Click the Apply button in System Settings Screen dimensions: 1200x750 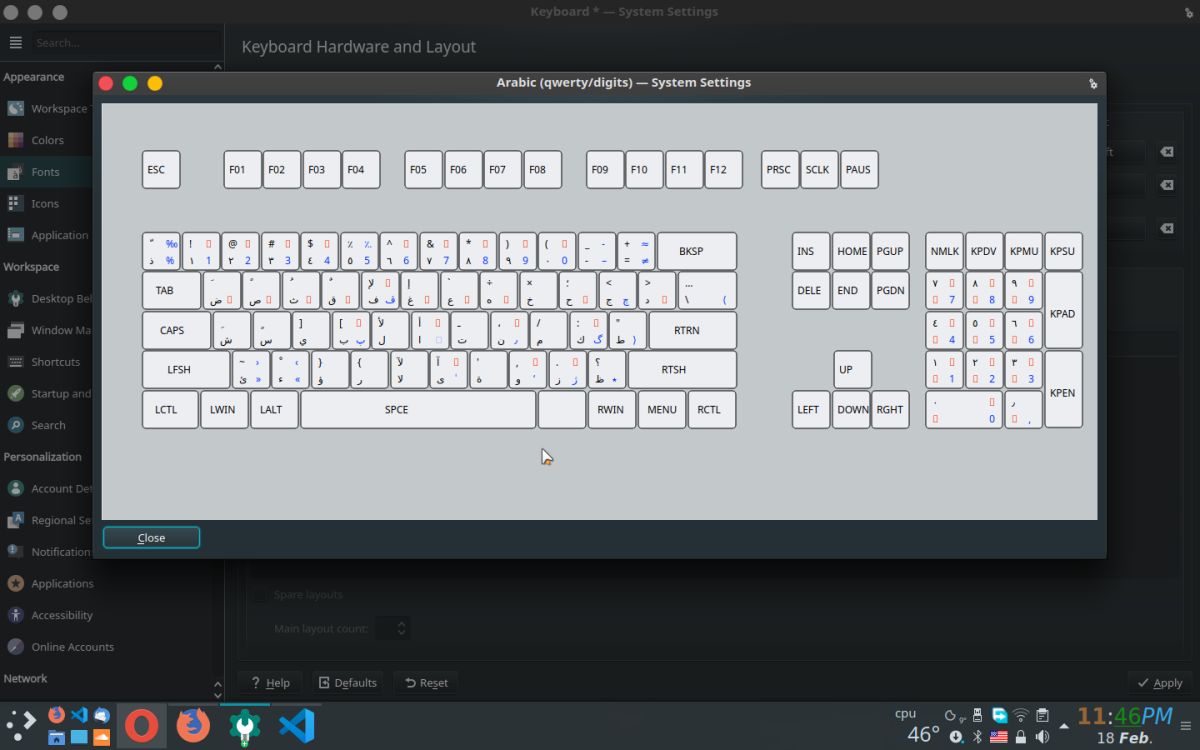1159,683
